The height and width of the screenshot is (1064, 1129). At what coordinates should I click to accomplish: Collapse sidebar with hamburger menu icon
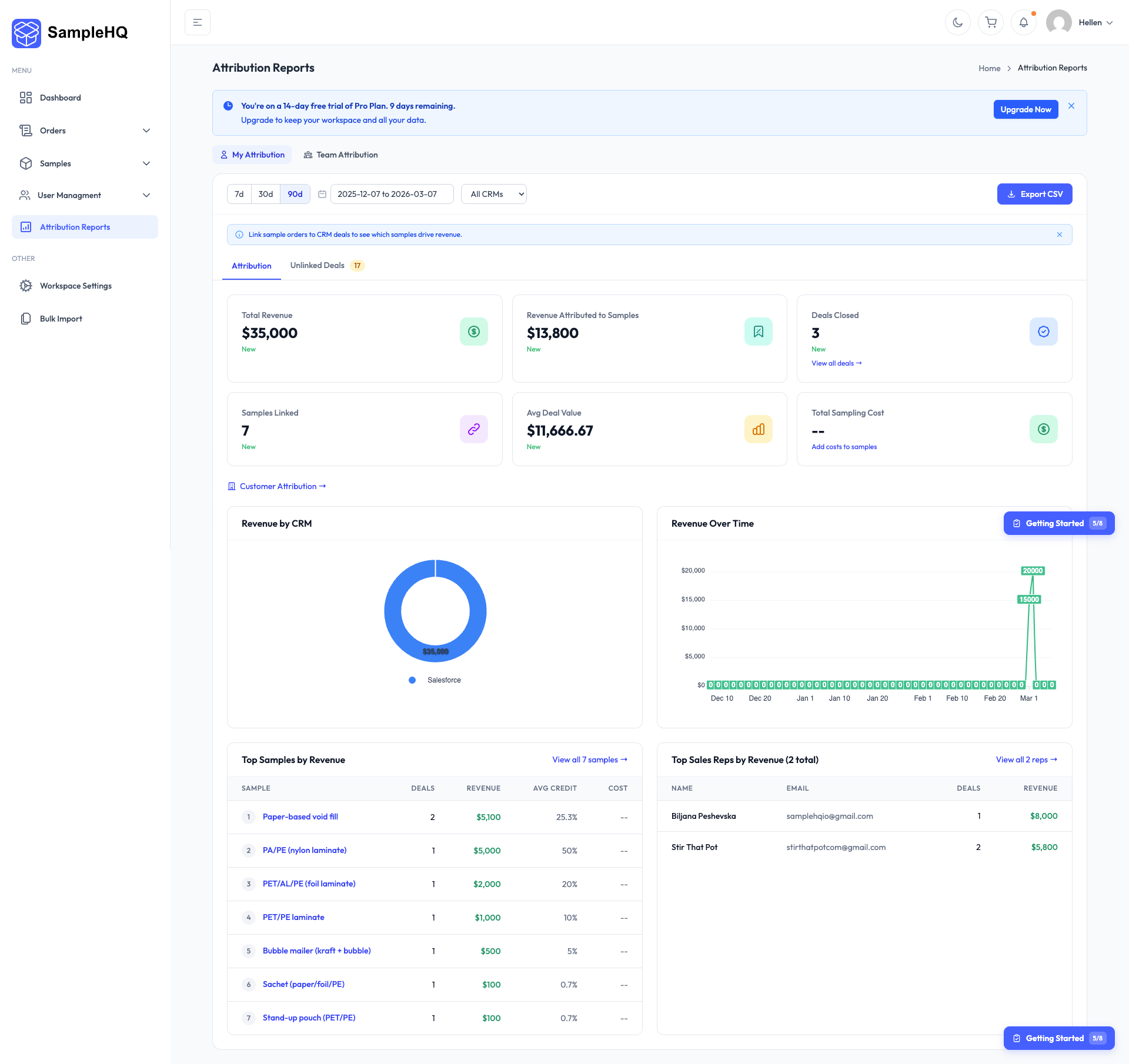click(198, 22)
